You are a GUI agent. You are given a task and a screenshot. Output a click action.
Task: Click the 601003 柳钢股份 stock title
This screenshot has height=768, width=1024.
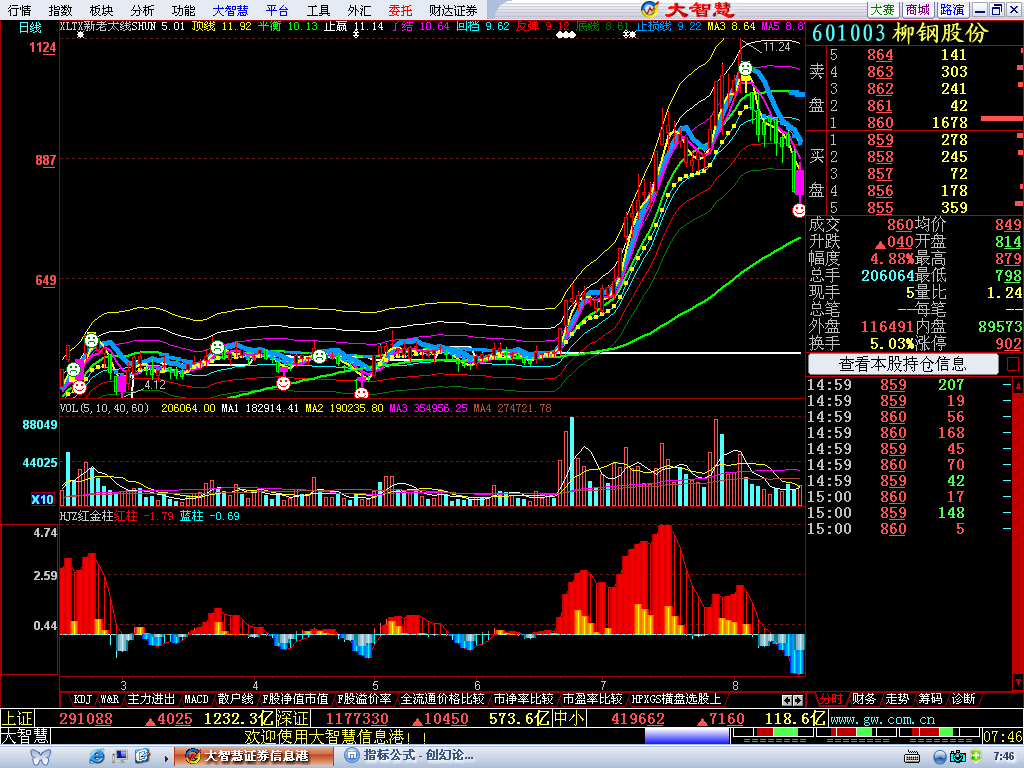pos(900,33)
